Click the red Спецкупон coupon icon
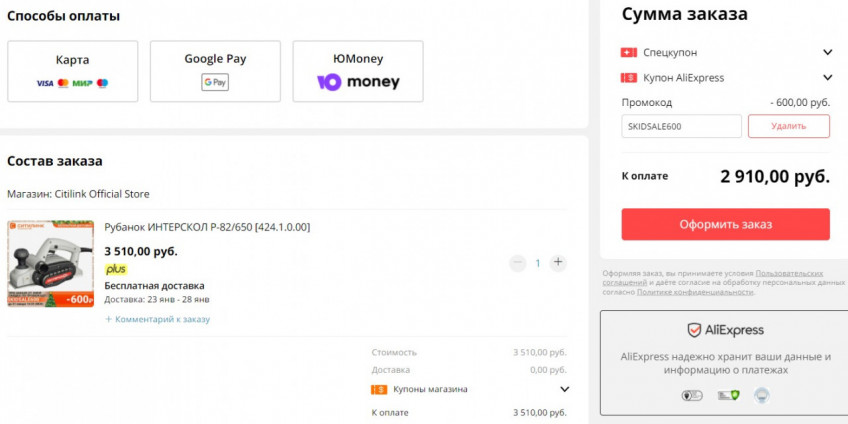The image size is (848, 424). point(629,52)
